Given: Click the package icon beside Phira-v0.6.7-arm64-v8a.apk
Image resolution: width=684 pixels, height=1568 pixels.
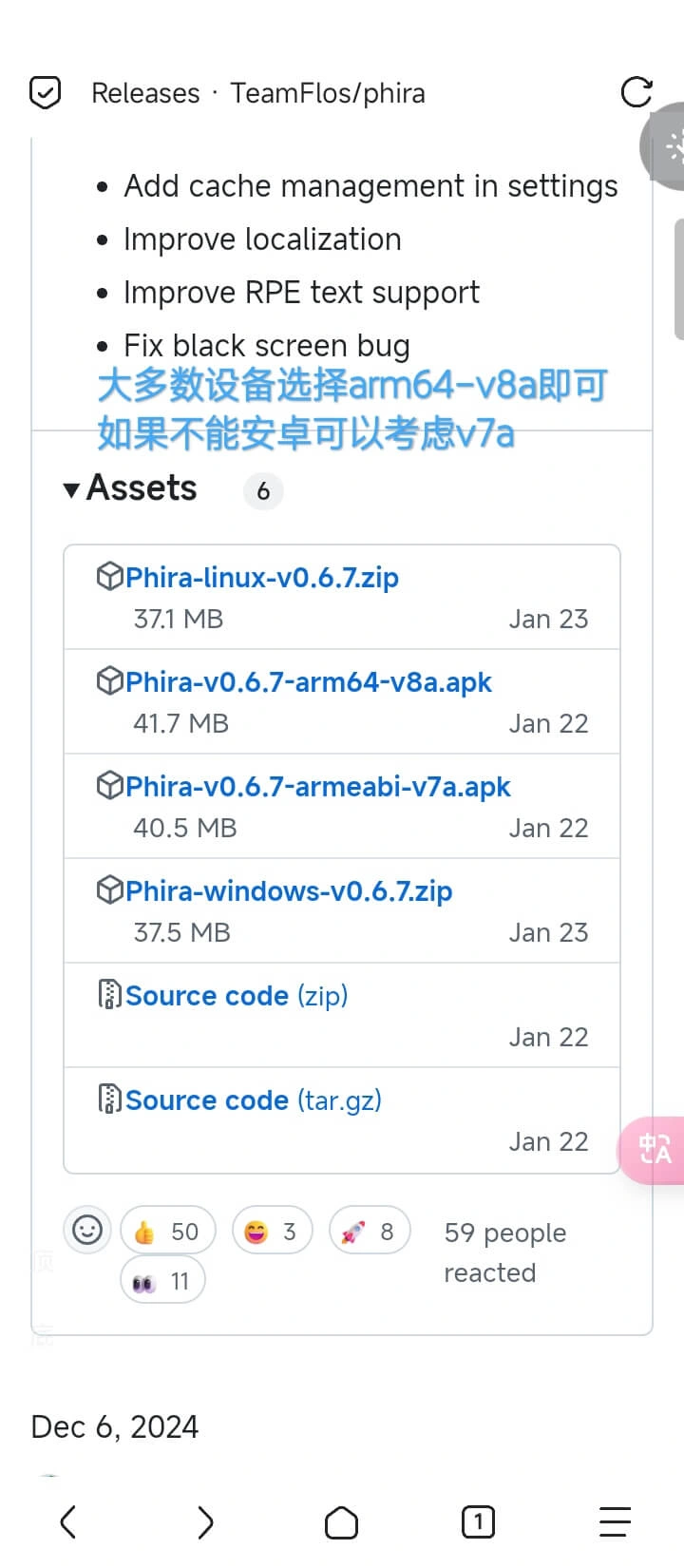Looking at the screenshot, I should coord(111,680).
